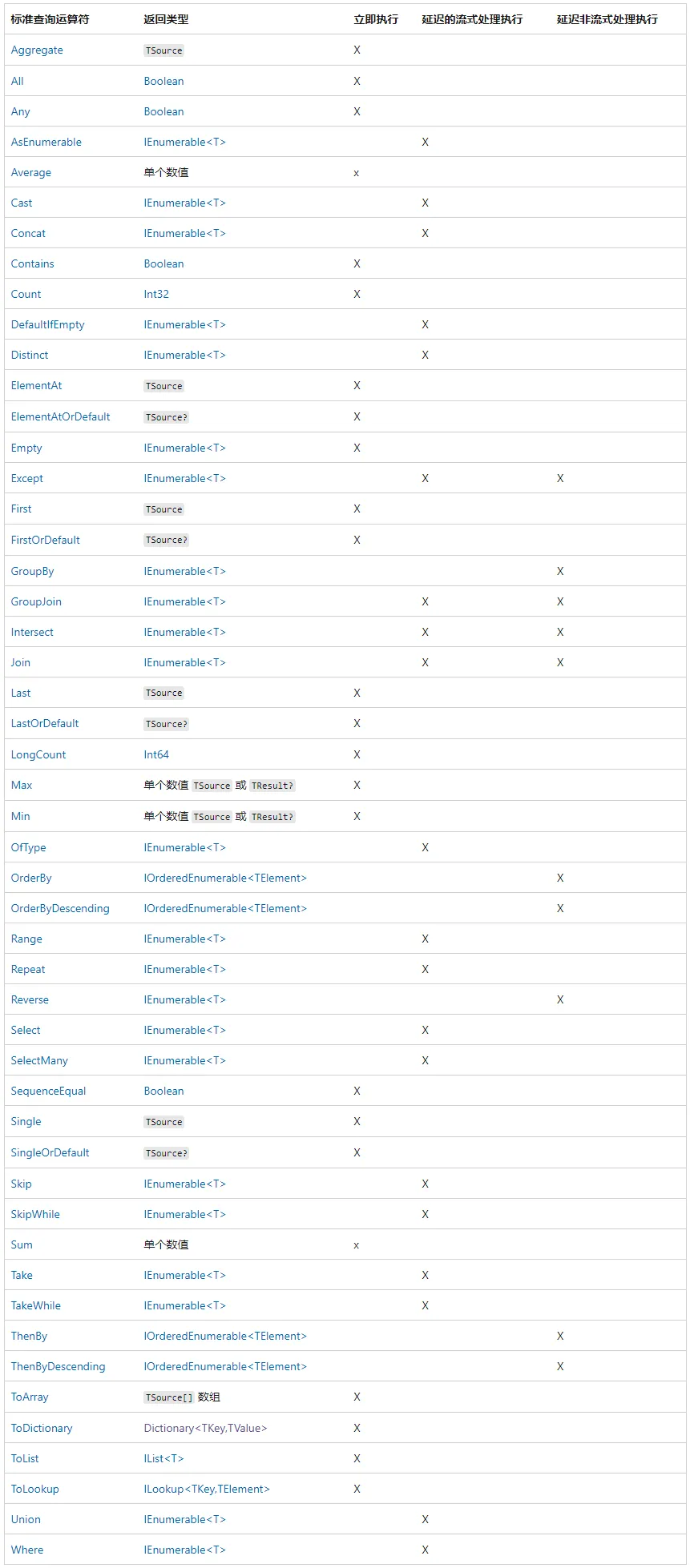Image resolution: width=690 pixels, height=1568 pixels.
Task: Follow the ThenByDescending link
Action: [58, 1366]
